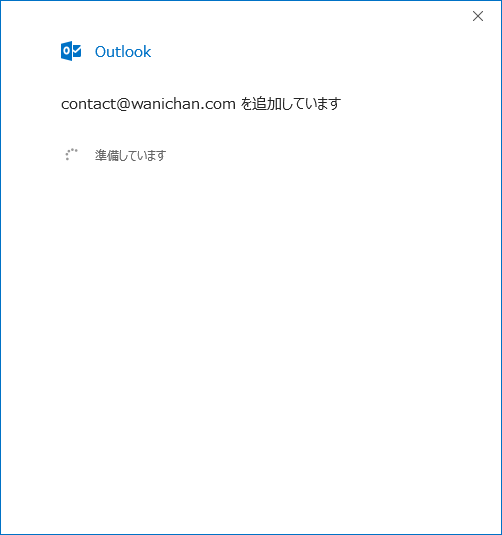The width and height of the screenshot is (502, 535).
Task: Click the animated progress dots indicator
Action: (71, 155)
